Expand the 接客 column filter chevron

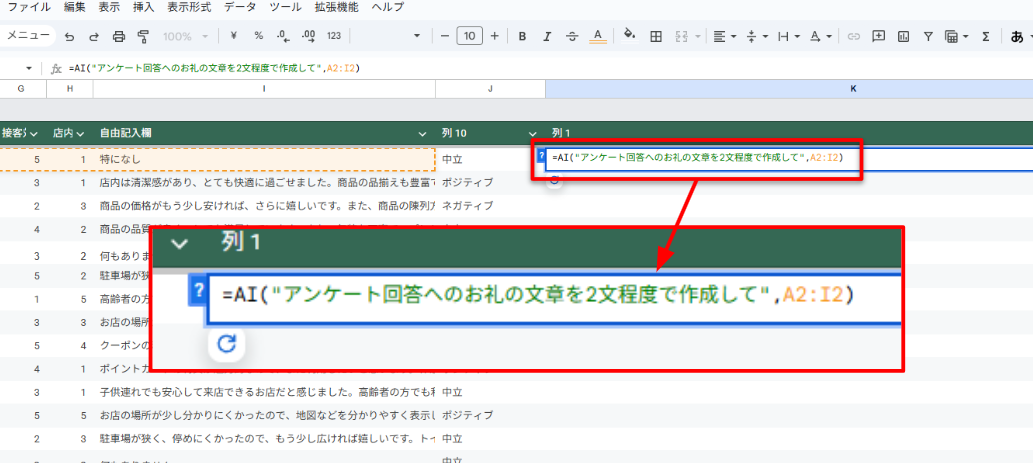34,134
